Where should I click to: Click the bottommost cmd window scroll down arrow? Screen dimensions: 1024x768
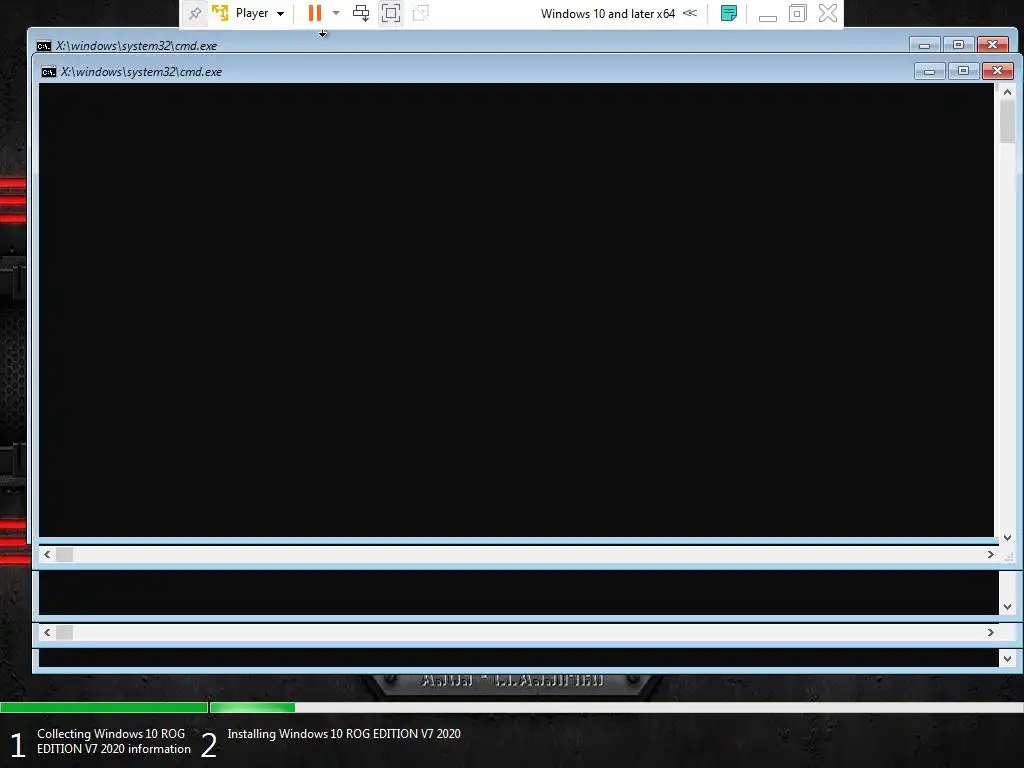(1007, 659)
